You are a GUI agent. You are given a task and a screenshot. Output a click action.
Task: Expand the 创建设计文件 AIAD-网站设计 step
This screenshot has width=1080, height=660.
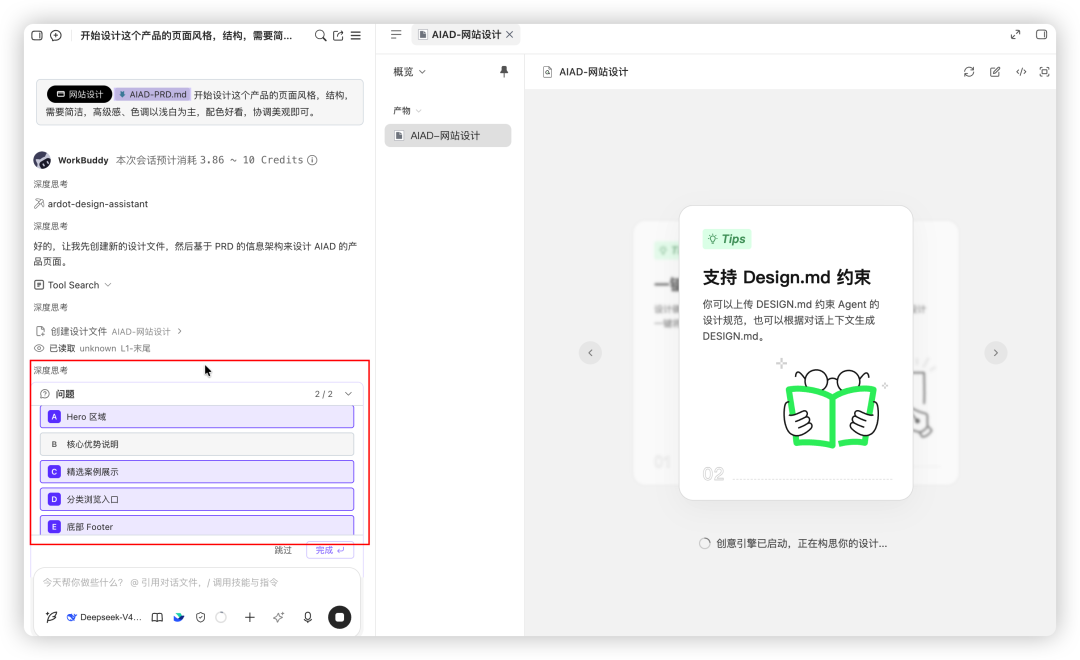(x=109, y=331)
